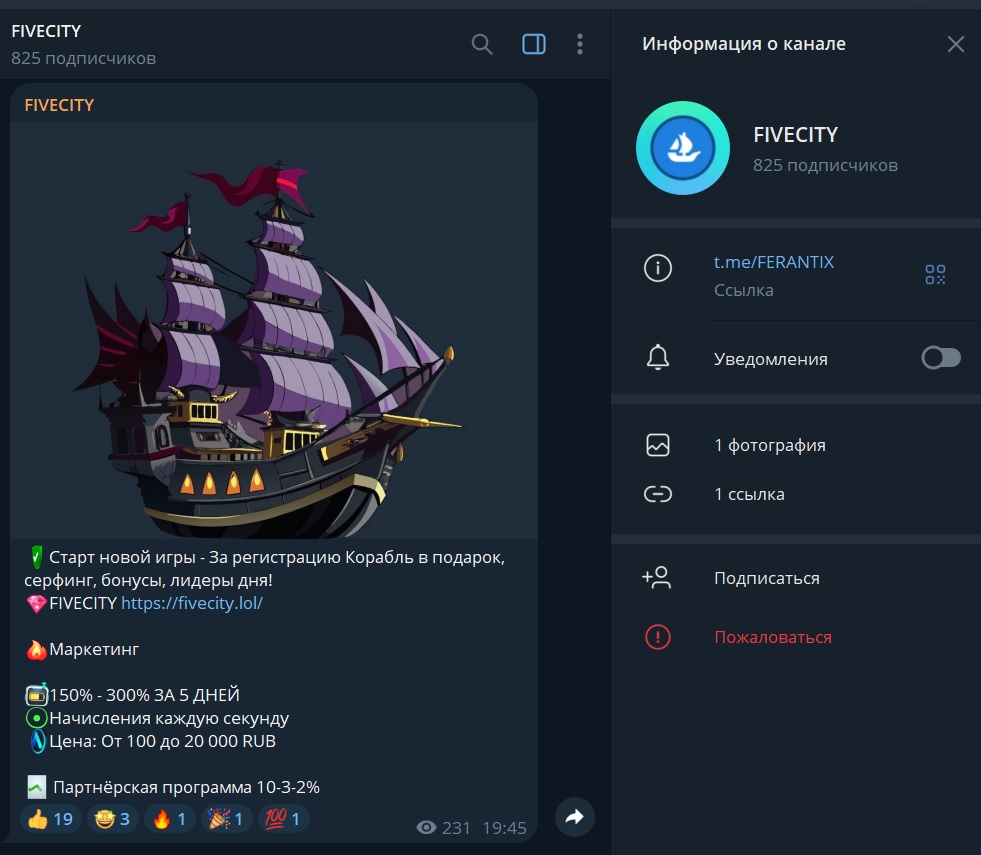The height and width of the screenshot is (855, 981).
Task: Click the 'Ссылка' caption under the link
Action: [744, 290]
